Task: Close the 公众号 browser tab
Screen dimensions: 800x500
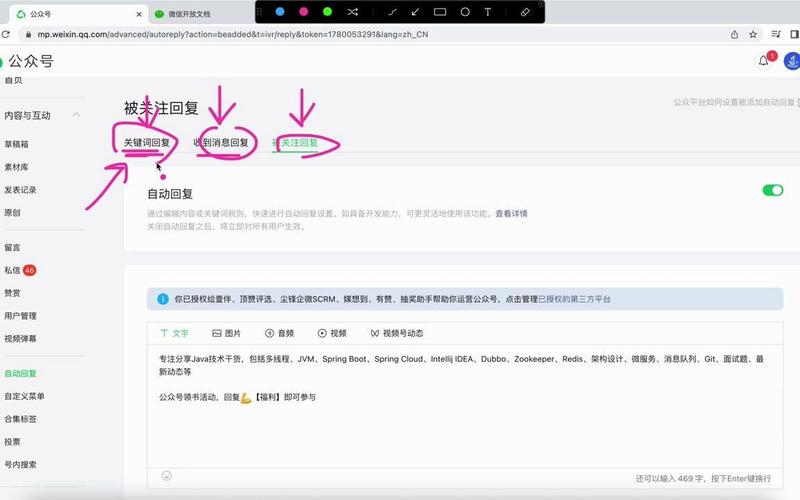Action: [x=139, y=14]
